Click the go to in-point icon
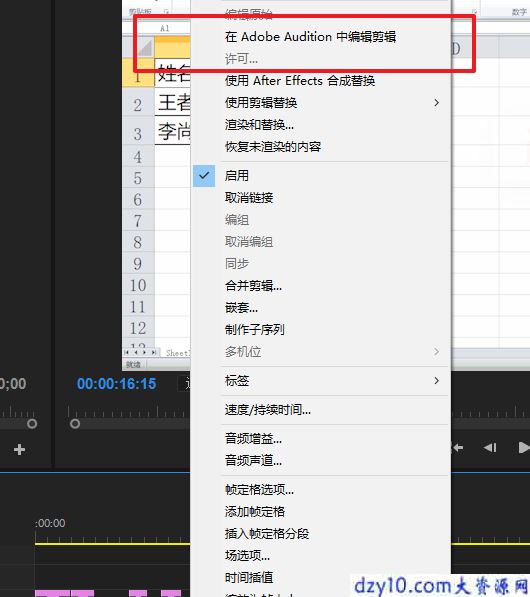 [x=457, y=448]
